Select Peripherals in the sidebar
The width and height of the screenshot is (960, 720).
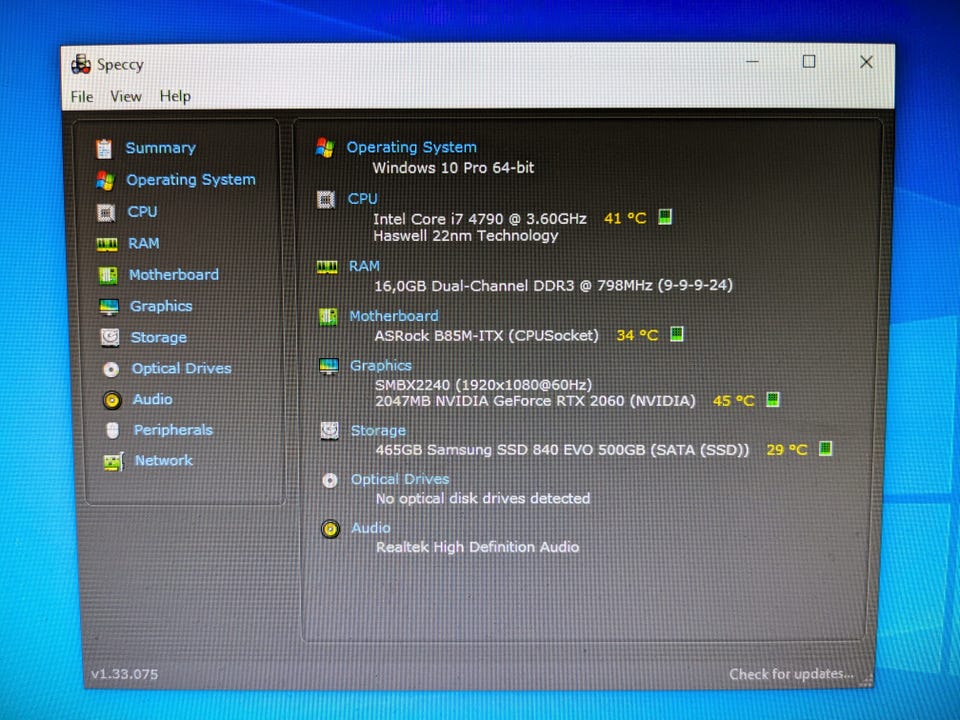(x=173, y=430)
